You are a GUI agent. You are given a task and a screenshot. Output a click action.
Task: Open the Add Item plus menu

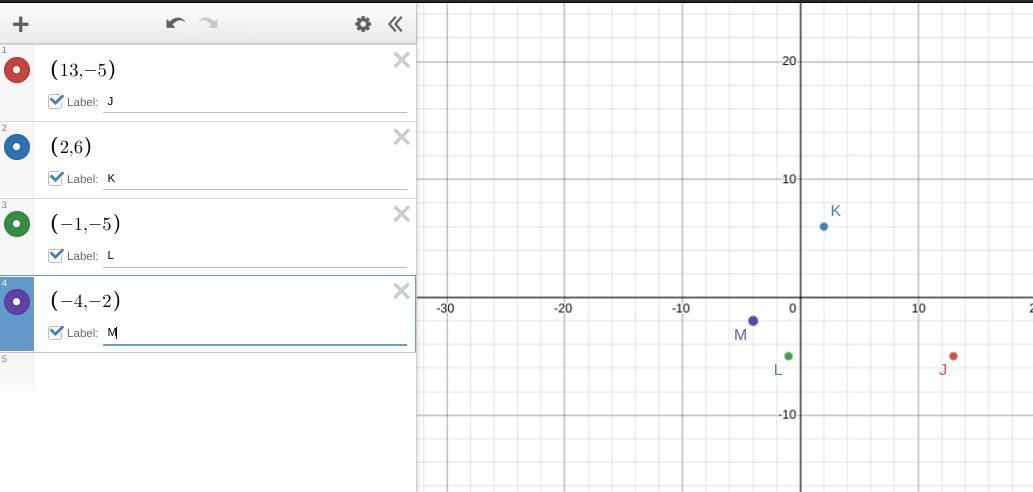(x=20, y=24)
